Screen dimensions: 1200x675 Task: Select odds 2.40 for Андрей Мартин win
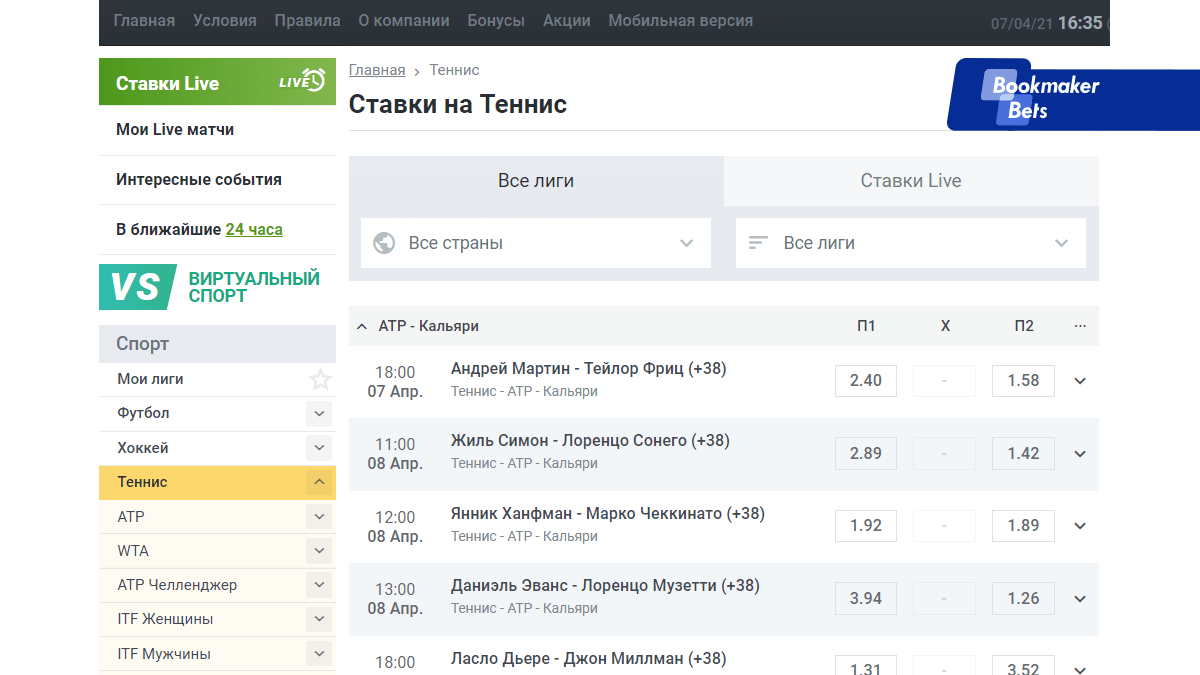coord(865,381)
